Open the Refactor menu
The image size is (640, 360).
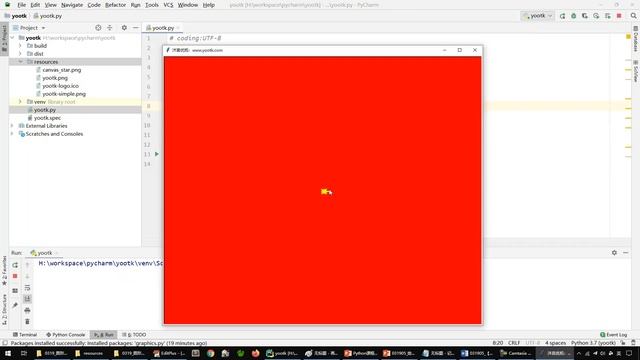click(115, 5)
